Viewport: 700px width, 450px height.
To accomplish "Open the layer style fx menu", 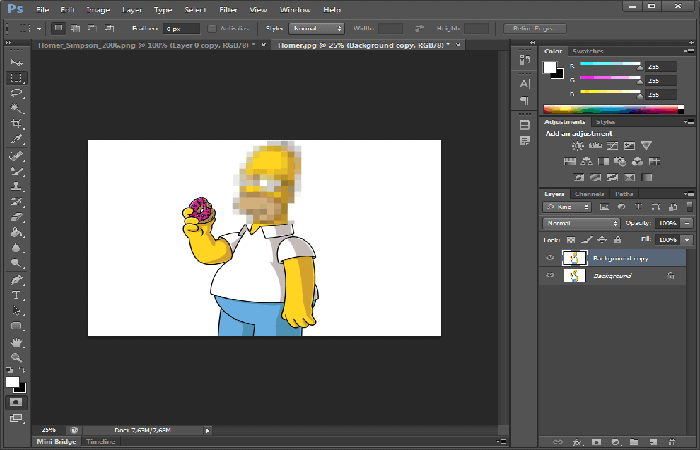I will click(577, 442).
